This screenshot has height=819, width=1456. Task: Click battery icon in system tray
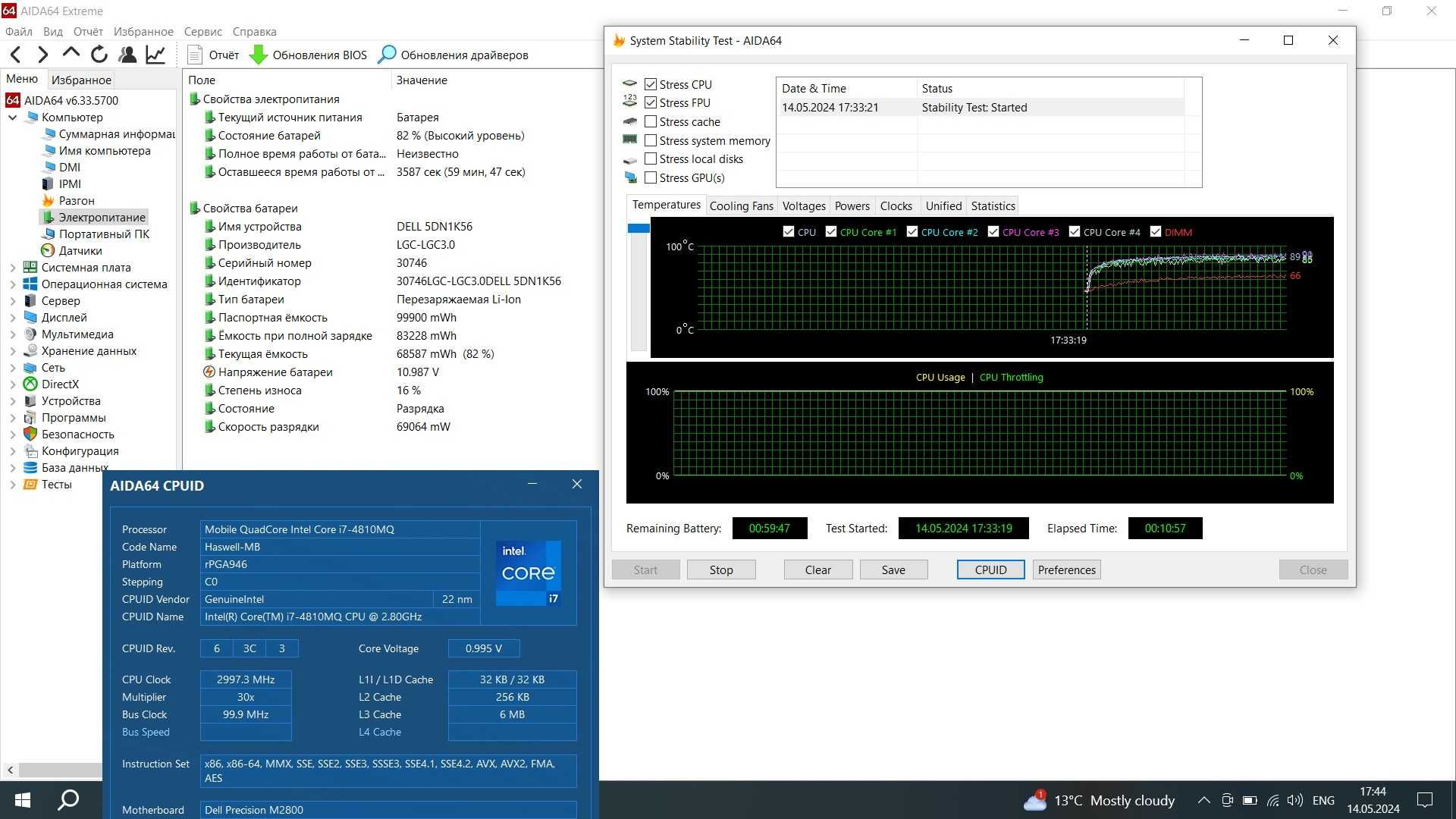tap(1250, 800)
